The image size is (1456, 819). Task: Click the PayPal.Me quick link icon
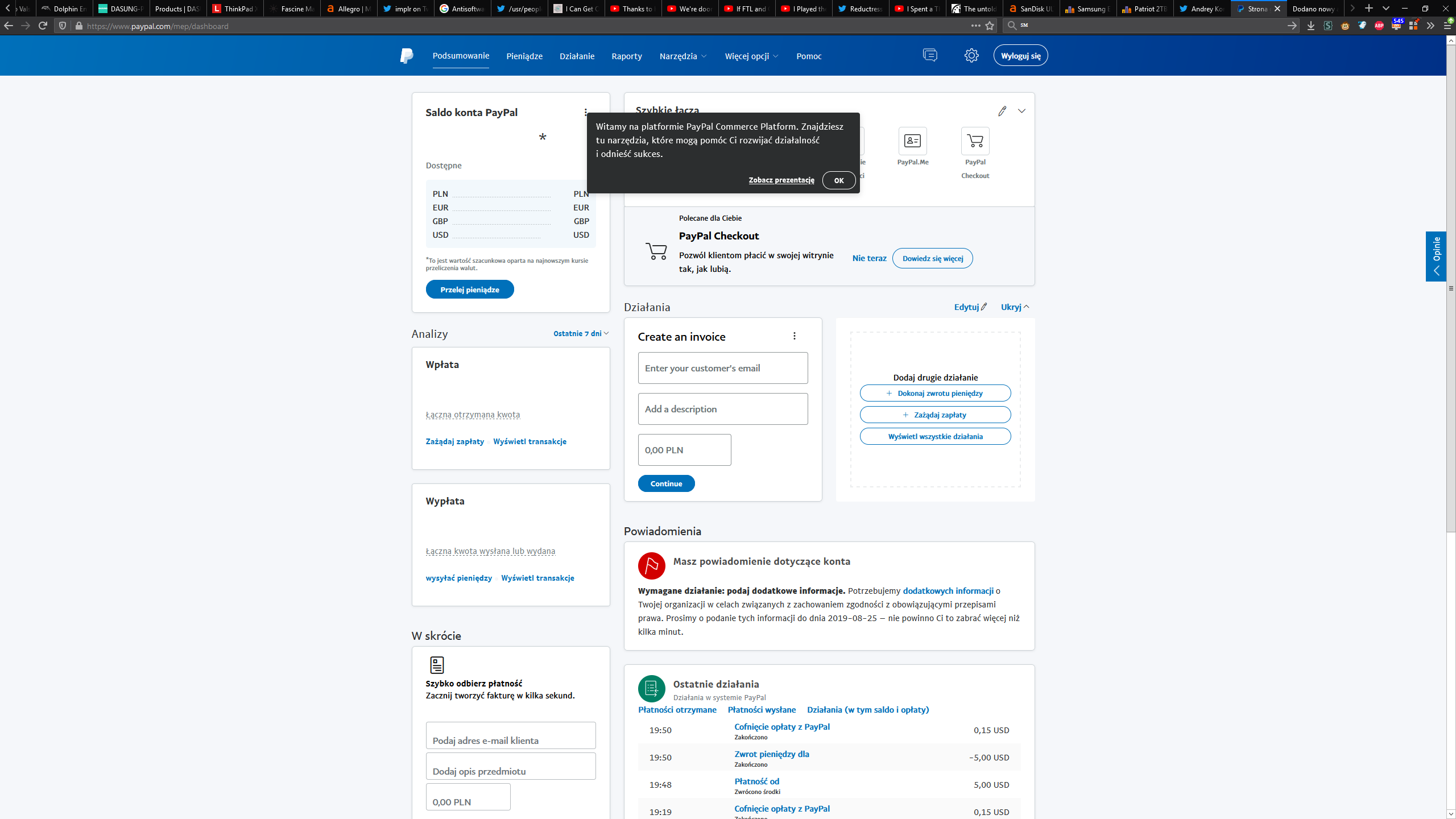912,141
